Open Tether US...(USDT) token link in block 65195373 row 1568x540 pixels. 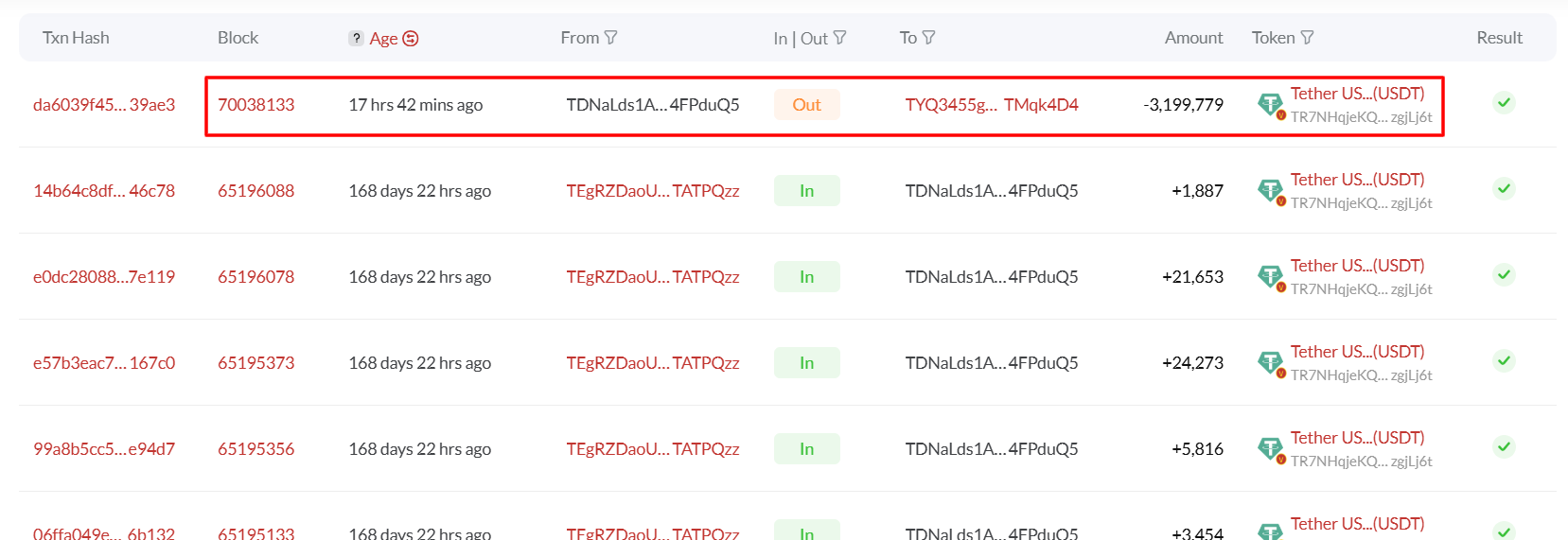pyautogui.click(x=1357, y=352)
